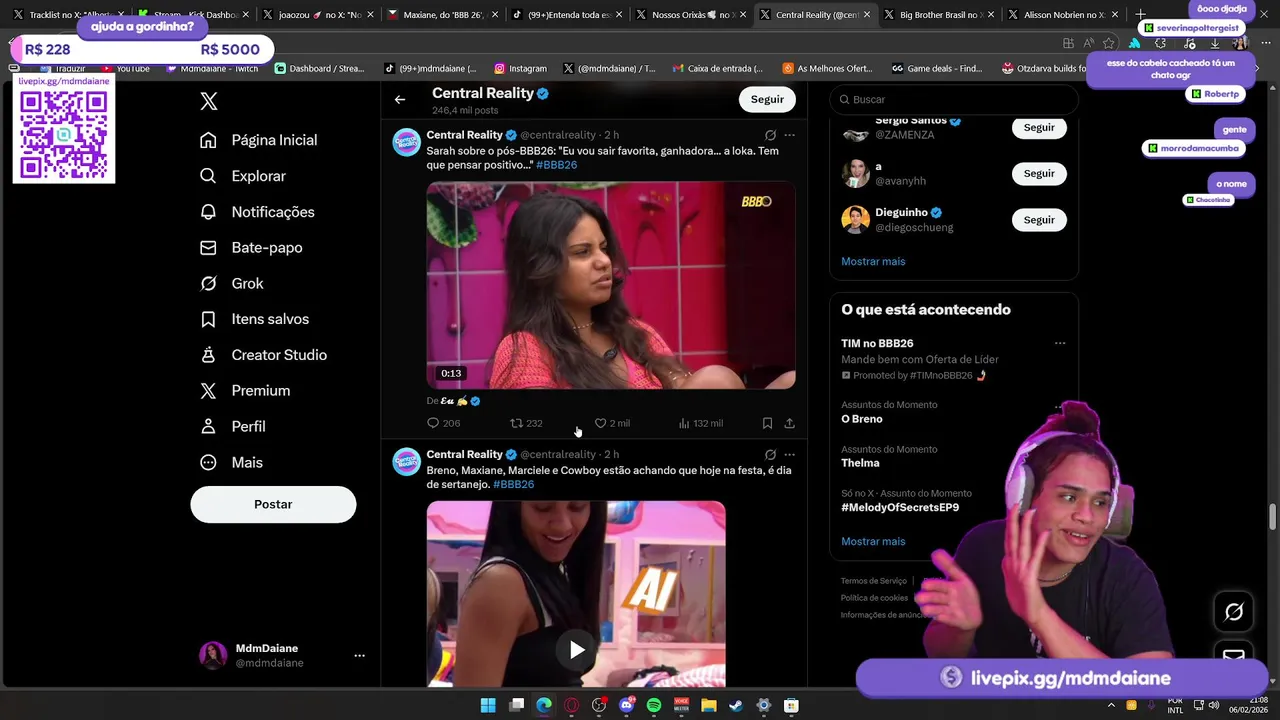Open floating Grok button
Screen dimensions: 1280x720
[1233, 611]
